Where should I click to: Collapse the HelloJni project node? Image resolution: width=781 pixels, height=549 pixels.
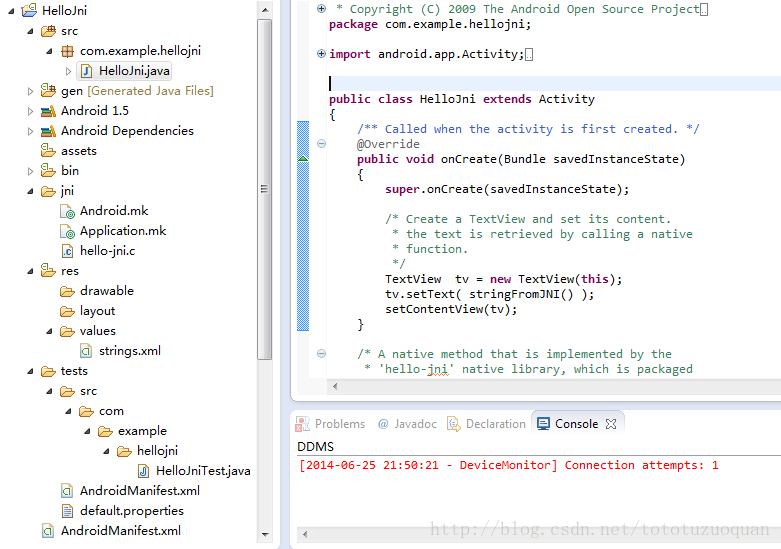coord(11,10)
